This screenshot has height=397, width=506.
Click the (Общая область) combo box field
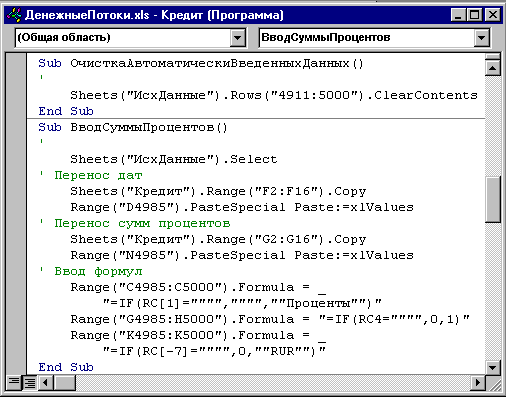(x=130, y=37)
